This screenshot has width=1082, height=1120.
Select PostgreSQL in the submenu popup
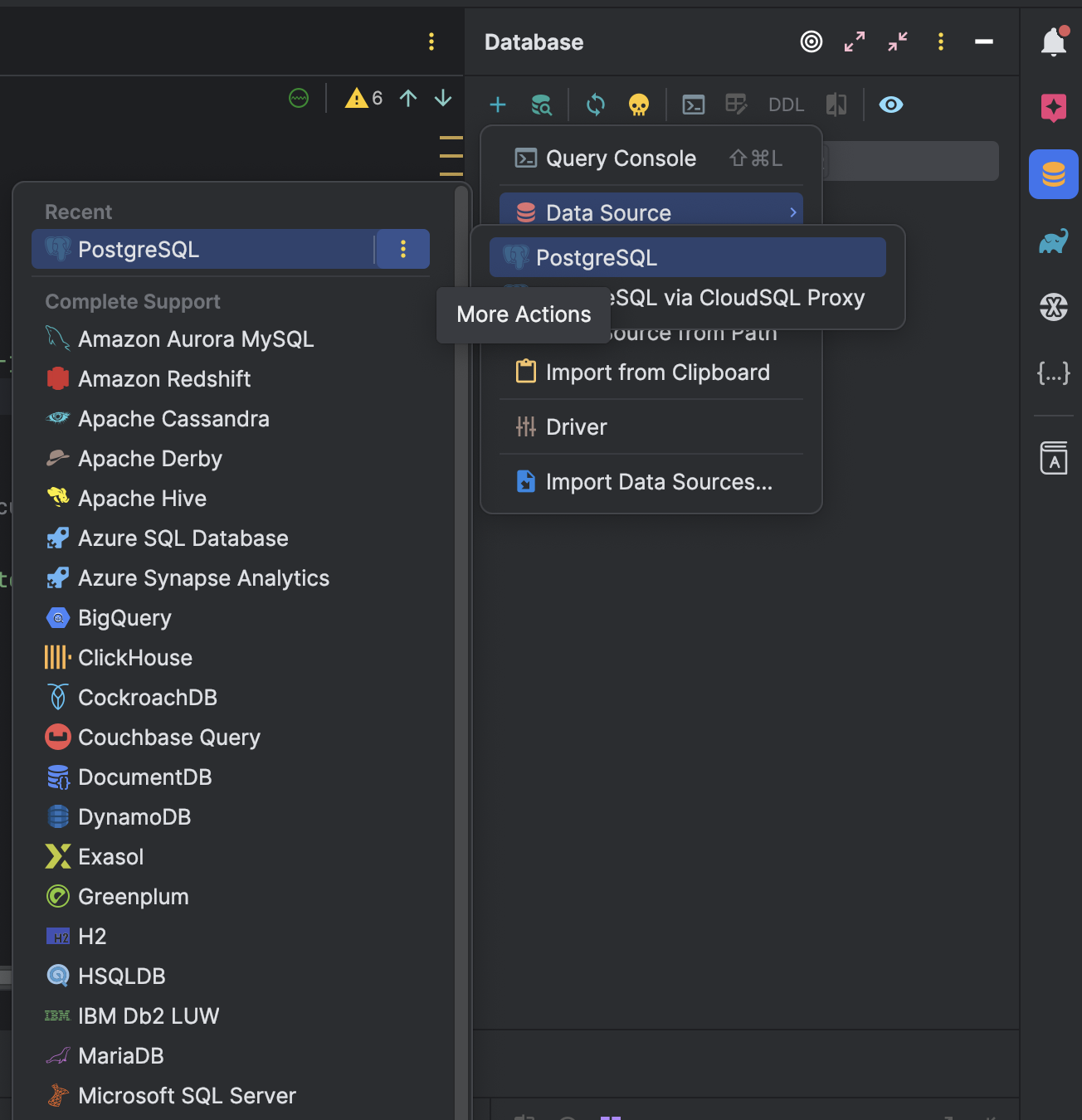click(x=688, y=257)
